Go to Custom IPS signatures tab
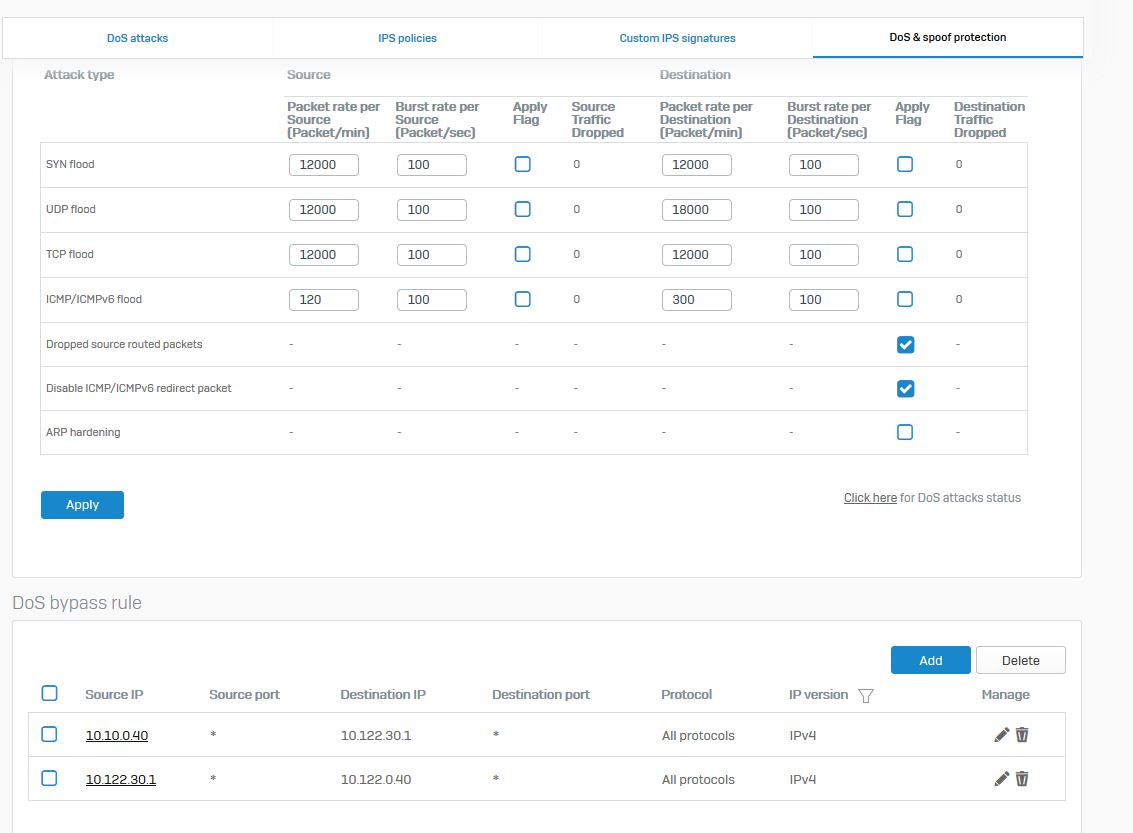Image resolution: width=1133 pixels, height=833 pixels. click(677, 38)
